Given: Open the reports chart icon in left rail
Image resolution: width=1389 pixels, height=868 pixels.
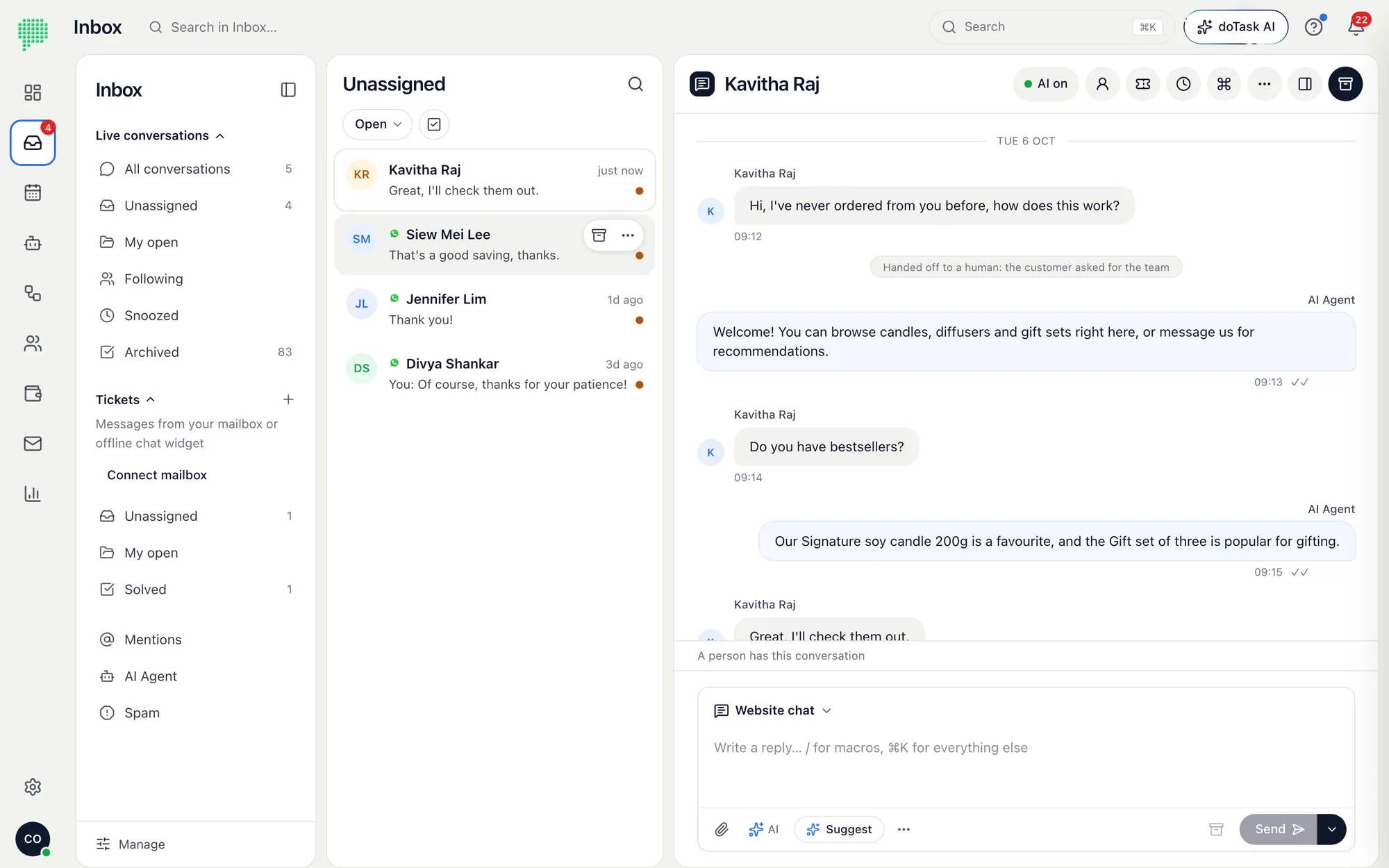Looking at the screenshot, I should (33, 494).
